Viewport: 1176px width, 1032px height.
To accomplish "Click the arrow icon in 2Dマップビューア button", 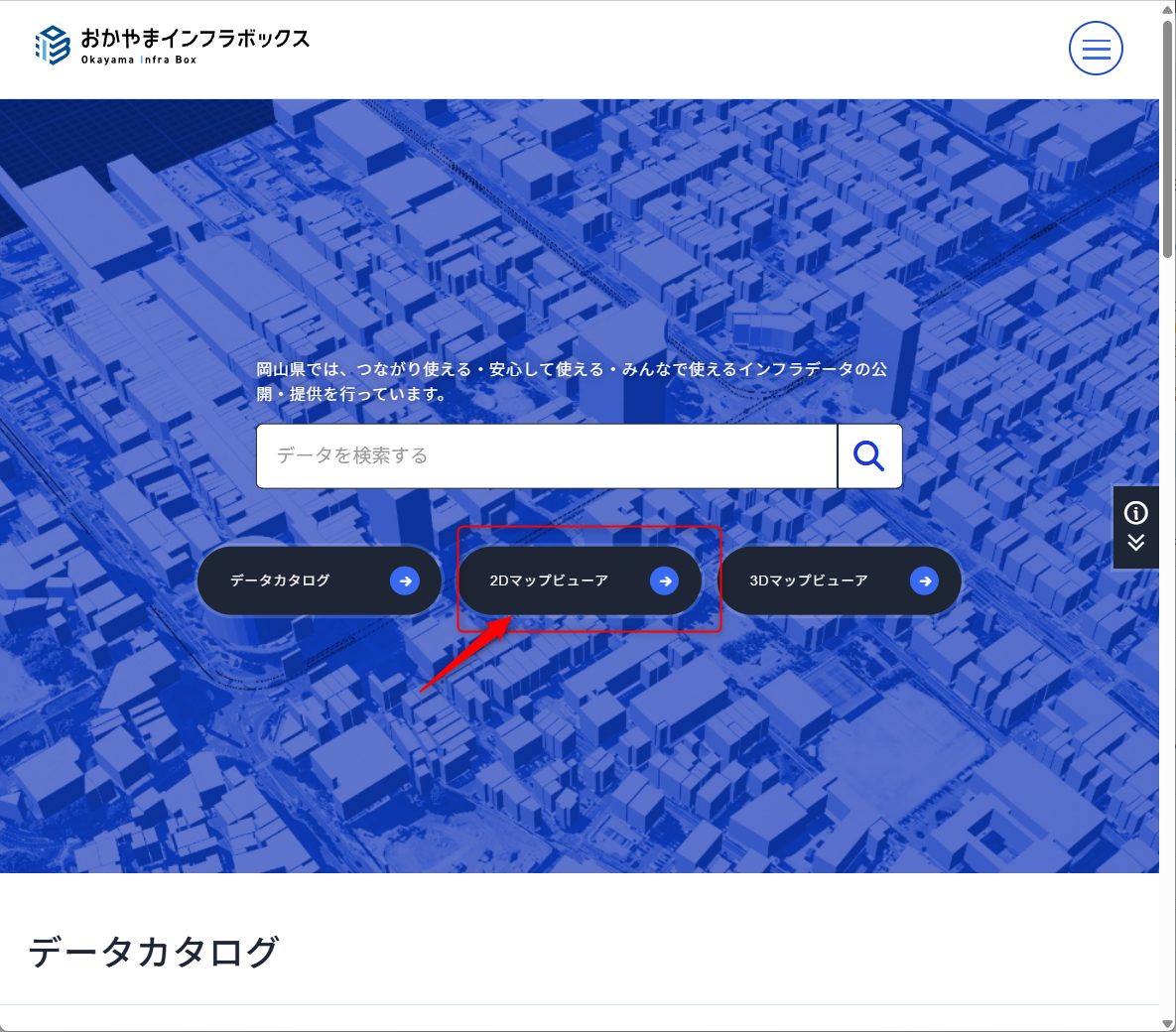I will click(x=664, y=581).
